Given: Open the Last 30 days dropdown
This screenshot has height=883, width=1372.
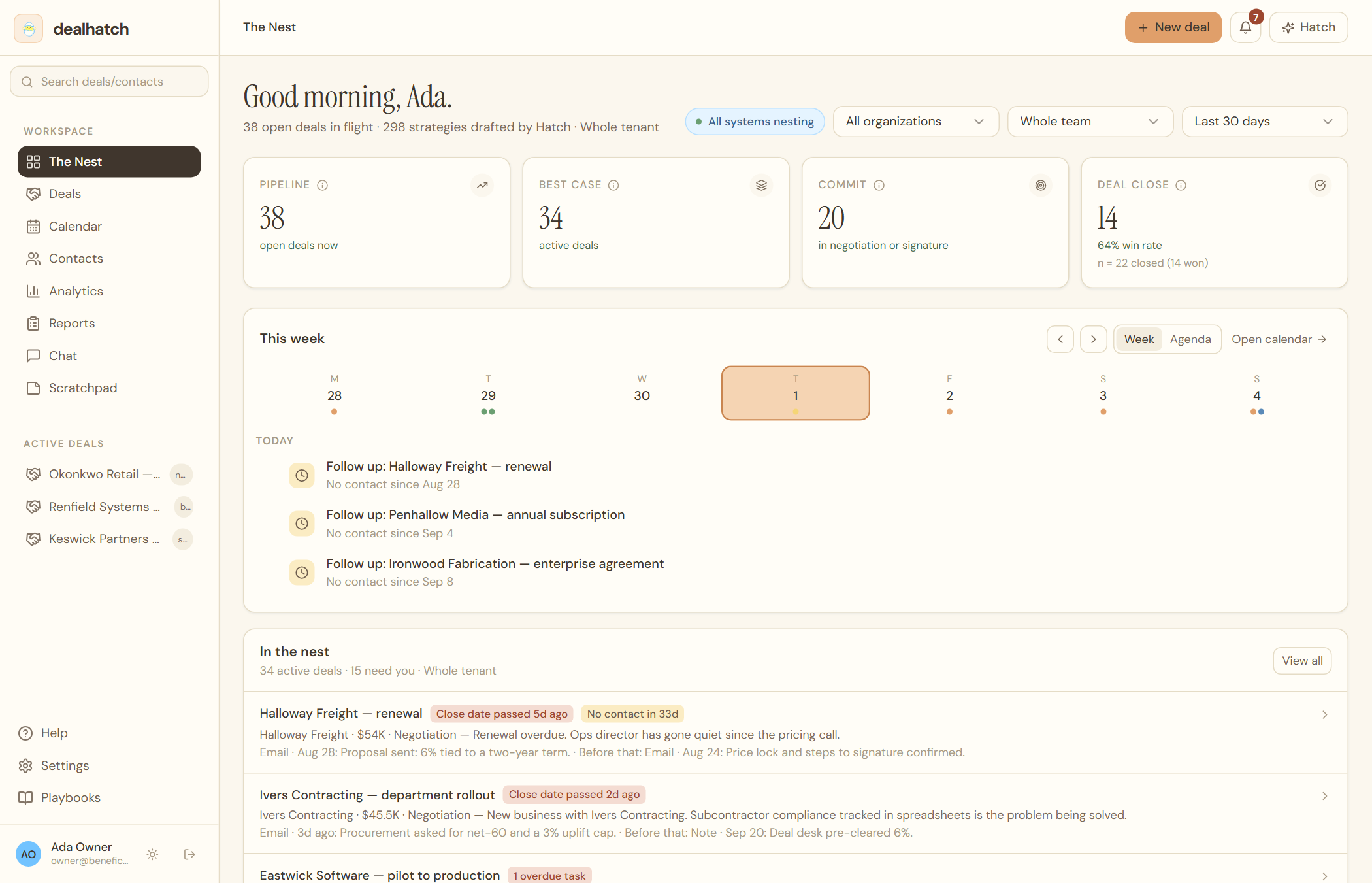Looking at the screenshot, I should pyautogui.click(x=1264, y=122).
